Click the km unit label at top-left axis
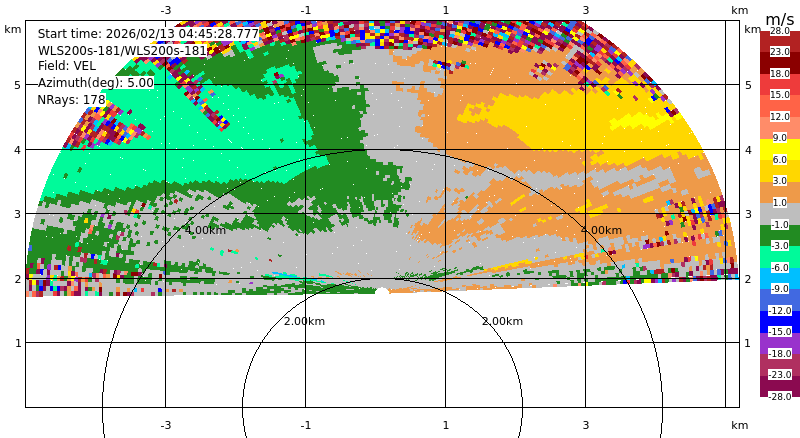This screenshot has width=800, height=438. click(13, 30)
